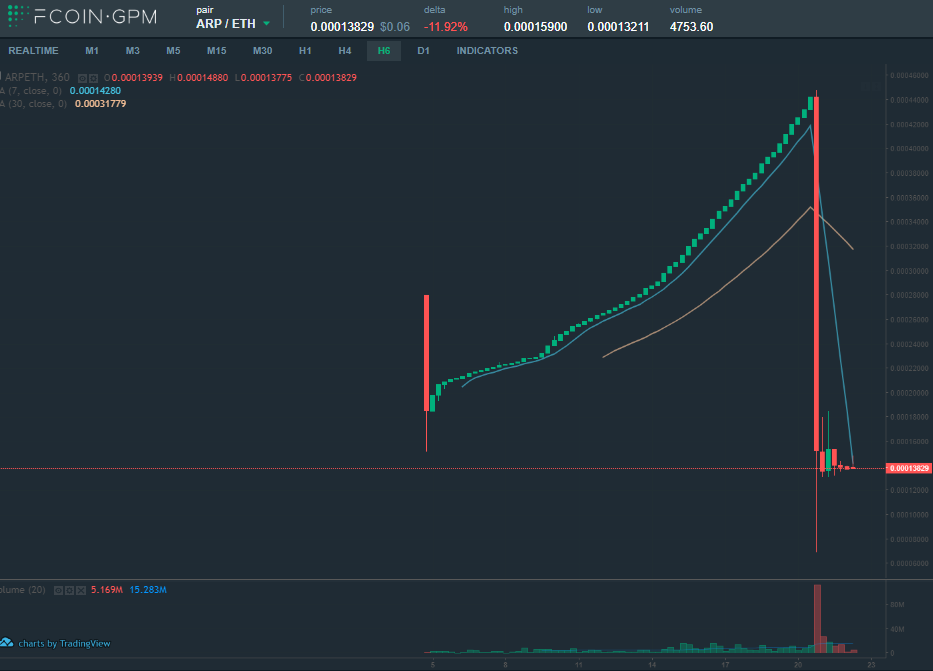Click the 0.00044000 price axis label
The image size is (933, 671).
coord(909,100)
